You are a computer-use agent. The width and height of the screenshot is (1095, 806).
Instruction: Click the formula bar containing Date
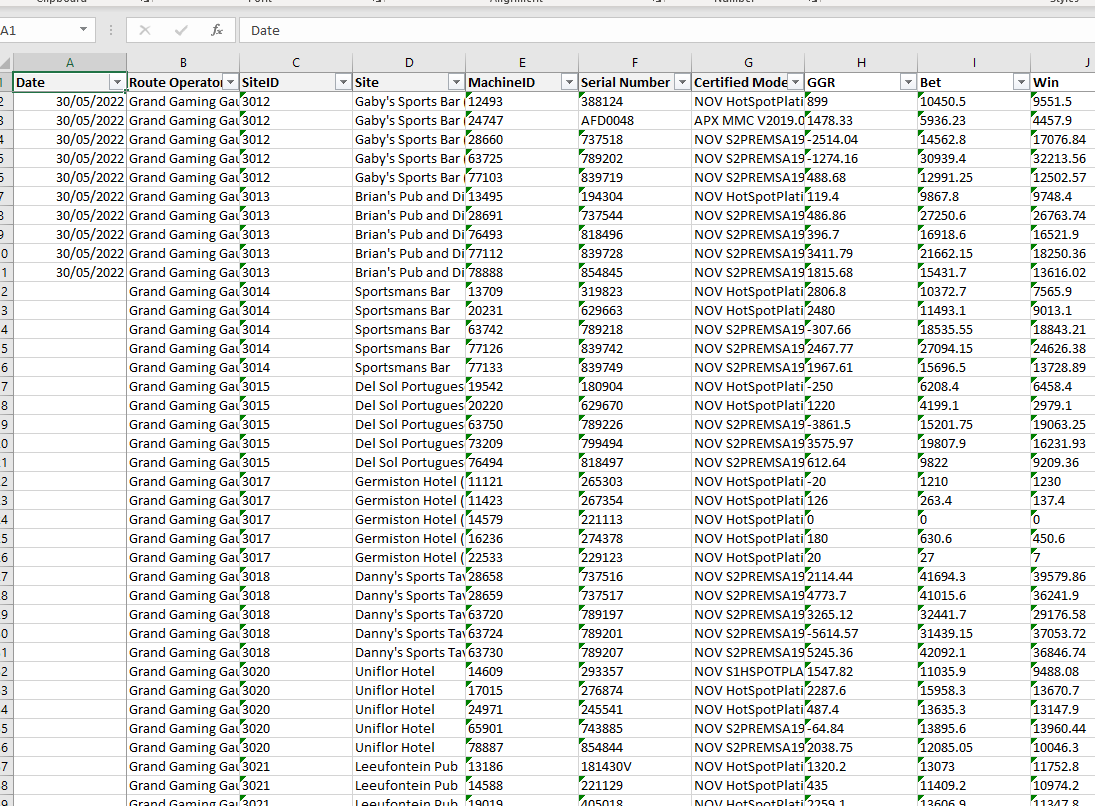point(667,30)
